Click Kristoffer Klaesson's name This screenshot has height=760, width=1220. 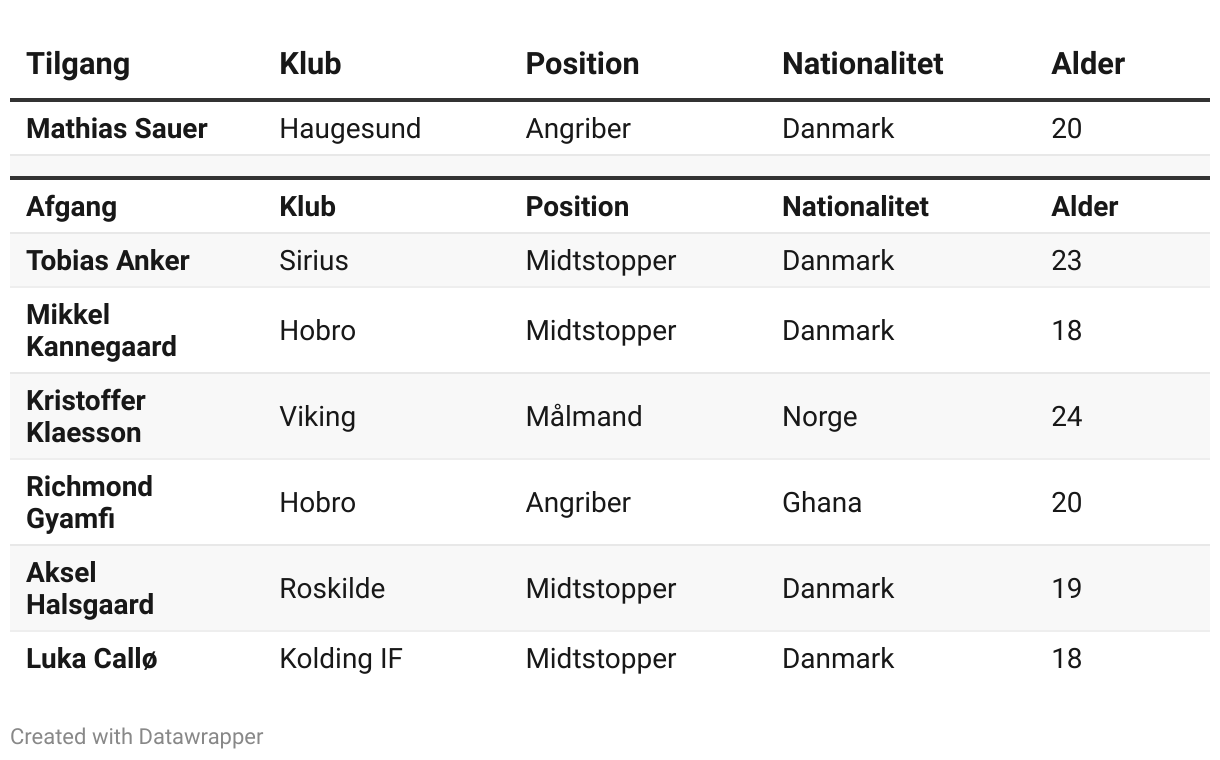pyautogui.click(x=86, y=416)
